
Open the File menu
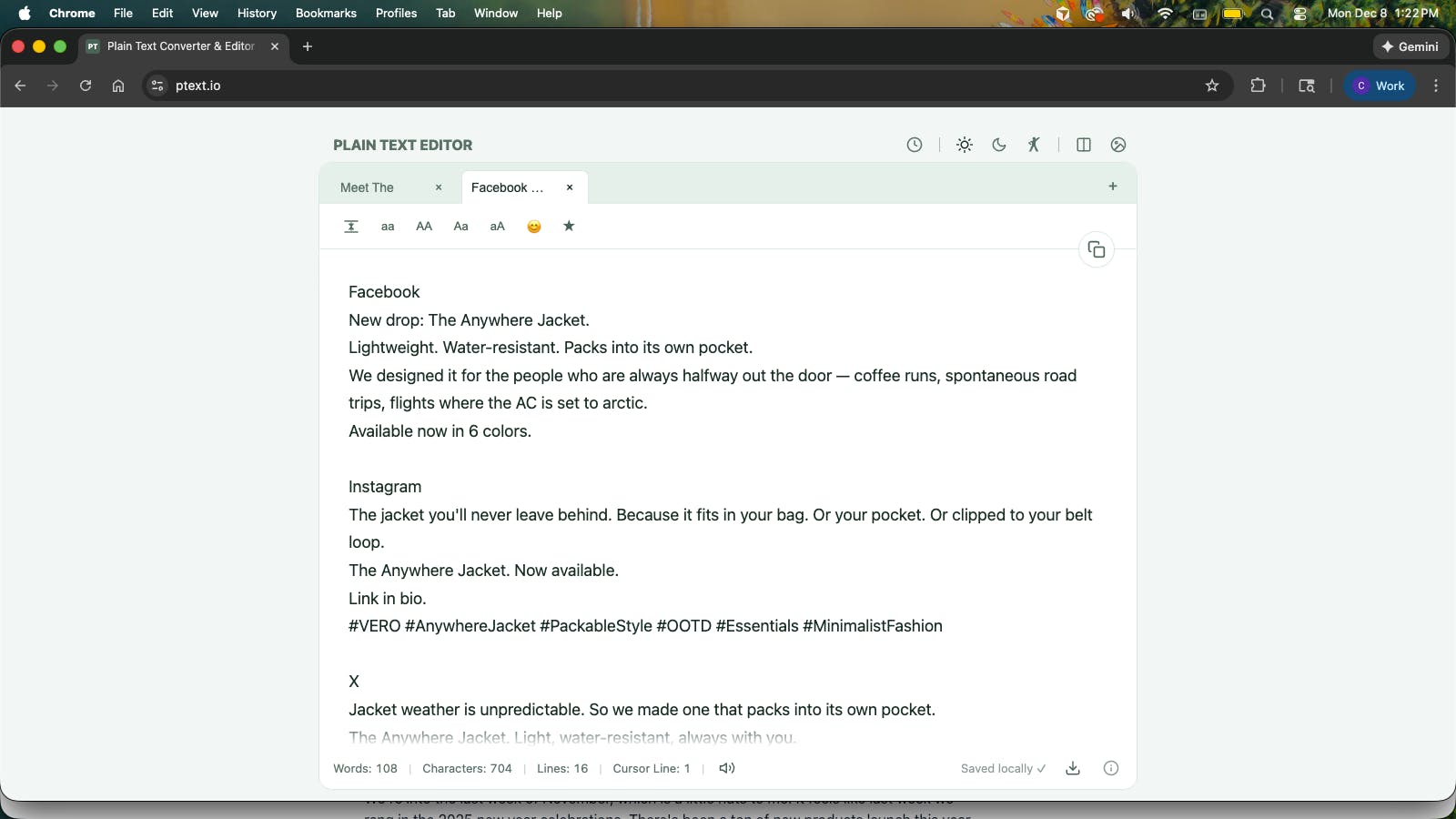coord(123,13)
